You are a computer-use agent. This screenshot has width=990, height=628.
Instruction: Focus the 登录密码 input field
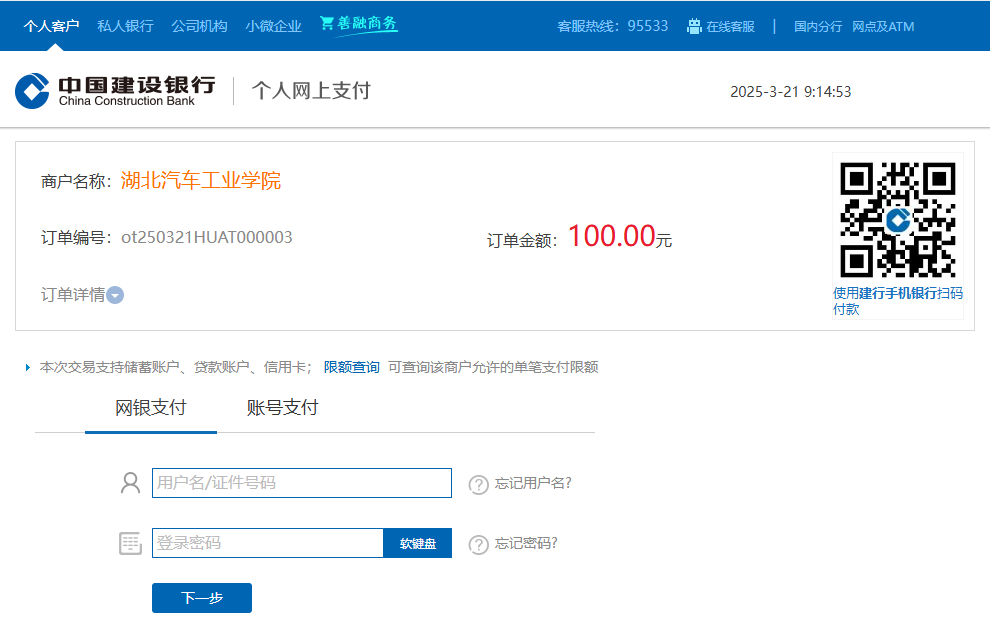point(268,543)
